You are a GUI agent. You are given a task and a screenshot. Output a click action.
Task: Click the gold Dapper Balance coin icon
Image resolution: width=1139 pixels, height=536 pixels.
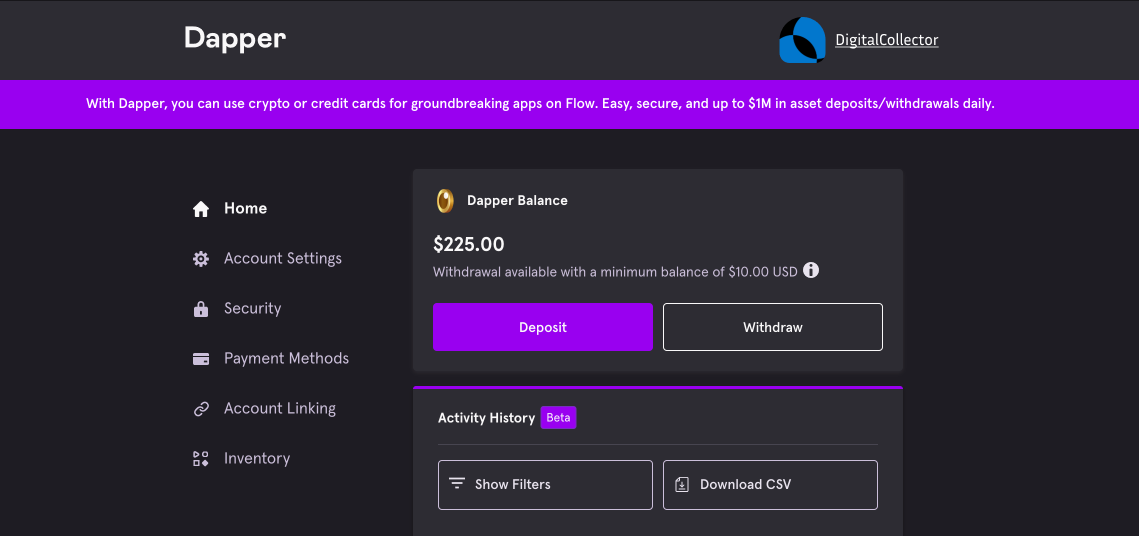tap(445, 200)
